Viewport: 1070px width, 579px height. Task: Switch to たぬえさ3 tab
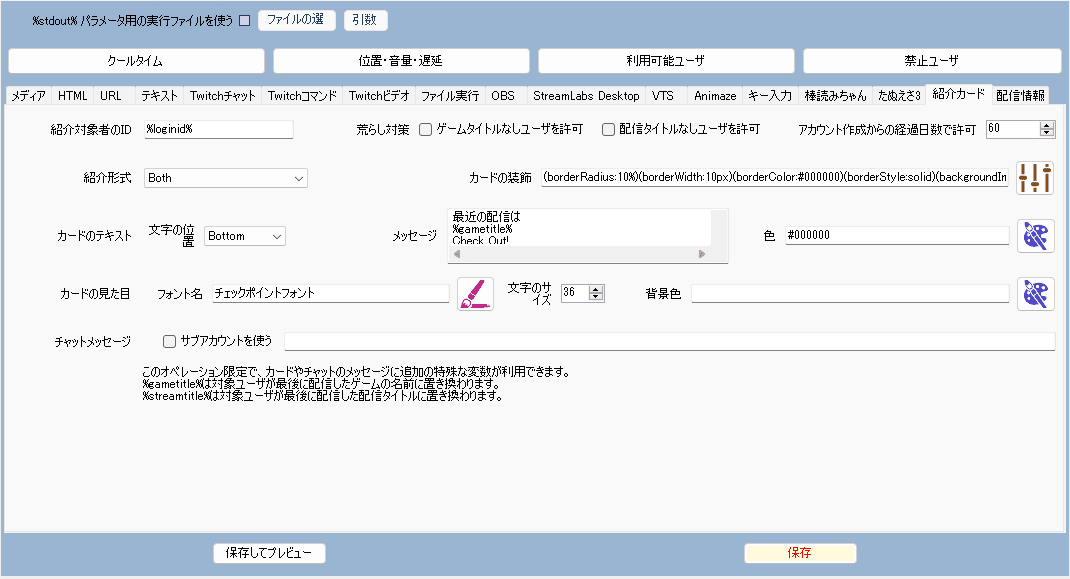click(899, 96)
